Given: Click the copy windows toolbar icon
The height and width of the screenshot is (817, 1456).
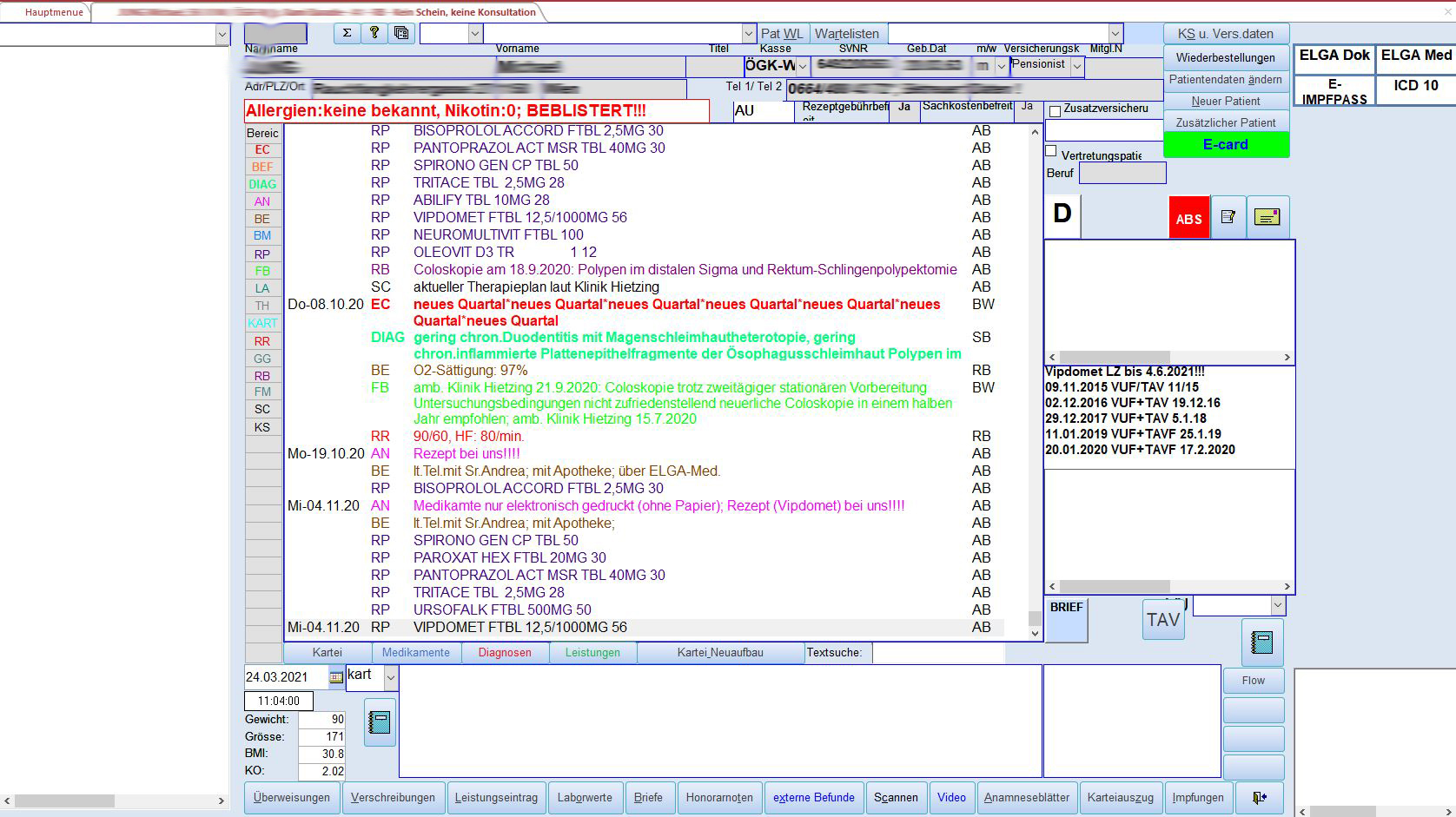Looking at the screenshot, I should point(400,33).
